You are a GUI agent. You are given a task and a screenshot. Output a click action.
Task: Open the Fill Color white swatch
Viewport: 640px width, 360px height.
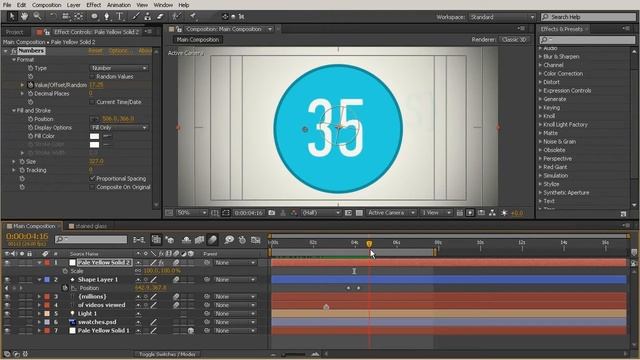94,136
